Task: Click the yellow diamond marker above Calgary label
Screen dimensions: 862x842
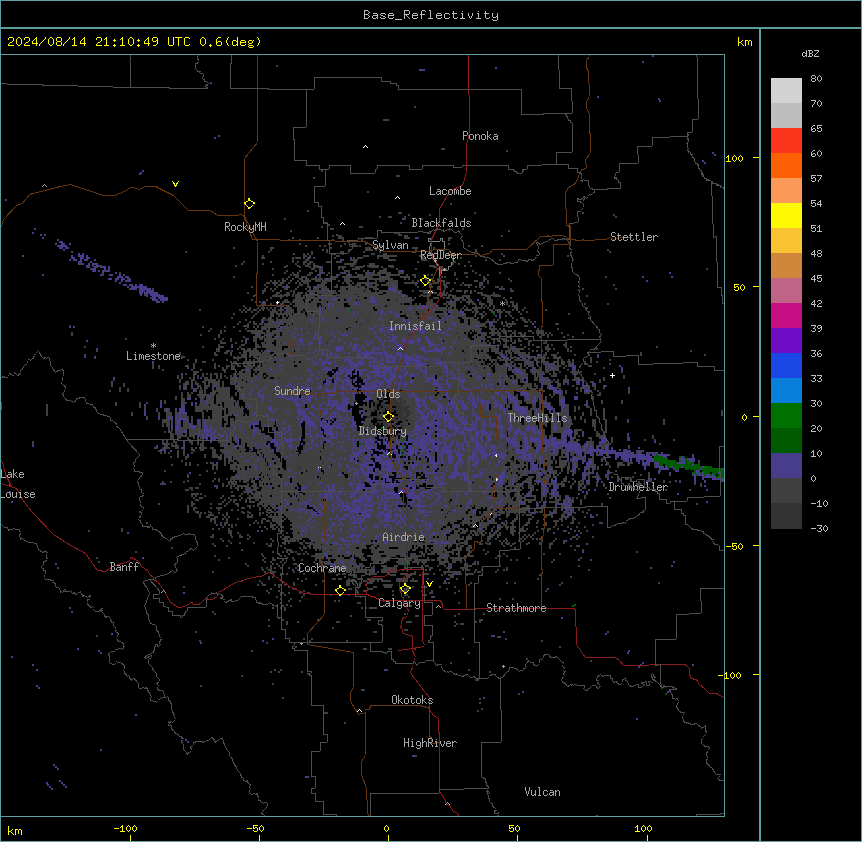Action: click(x=405, y=589)
